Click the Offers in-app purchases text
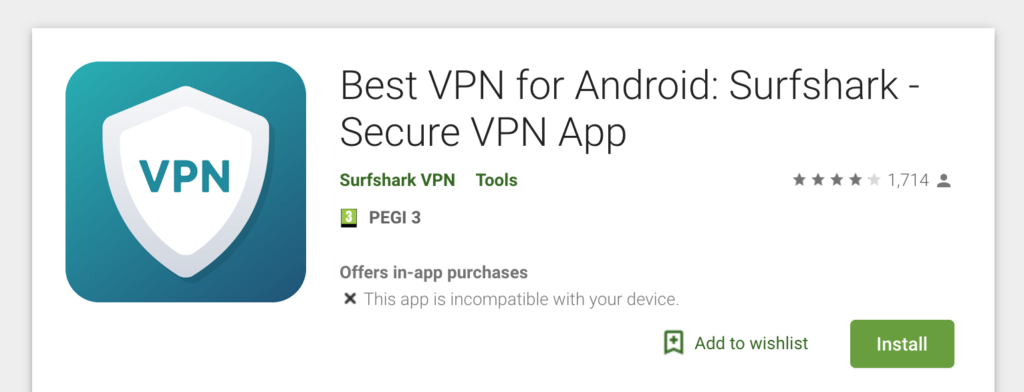This screenshot has width=1024, height=392. [434, 272]
